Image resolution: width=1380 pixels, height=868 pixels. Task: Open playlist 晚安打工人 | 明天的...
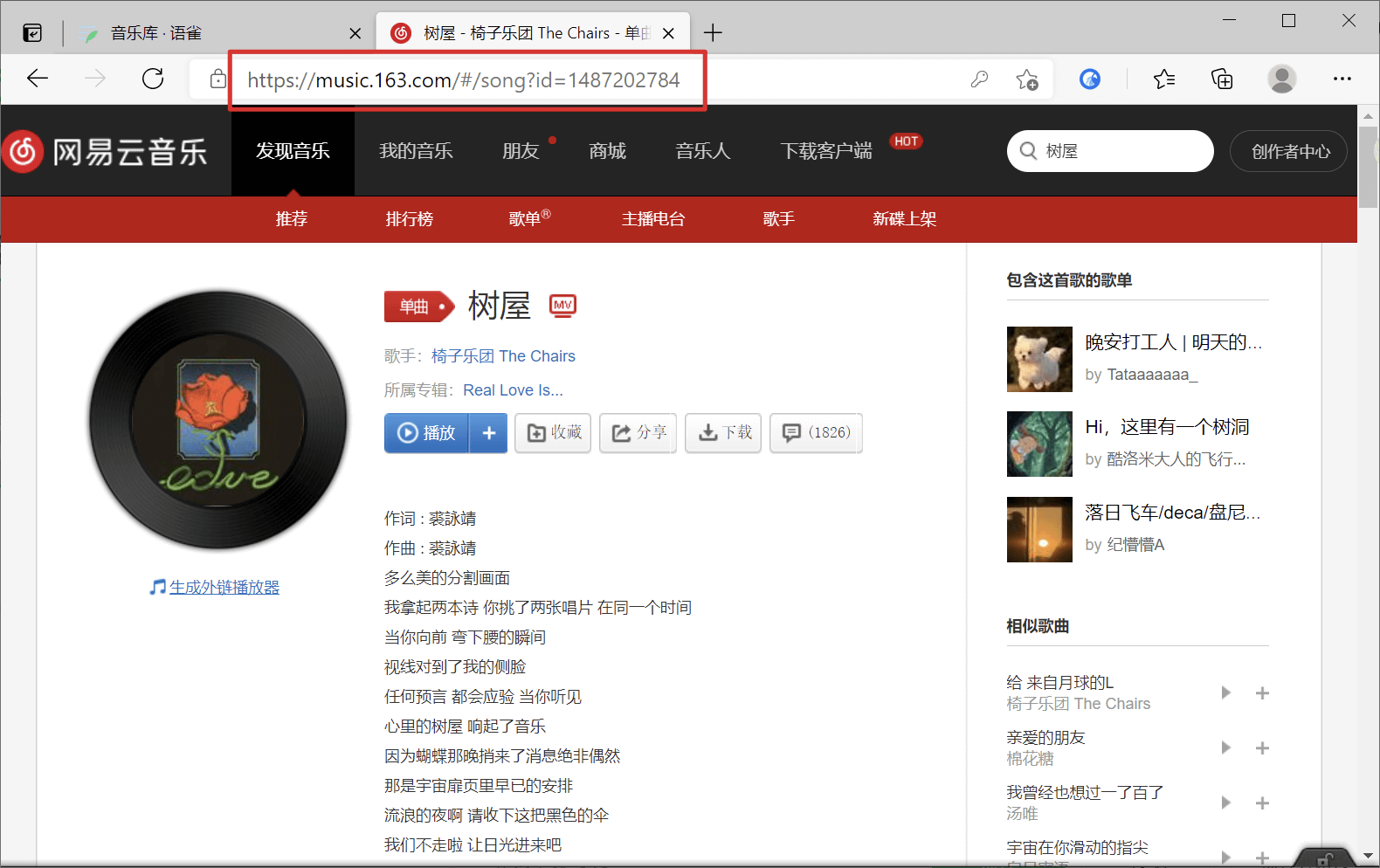[1173, 342]
